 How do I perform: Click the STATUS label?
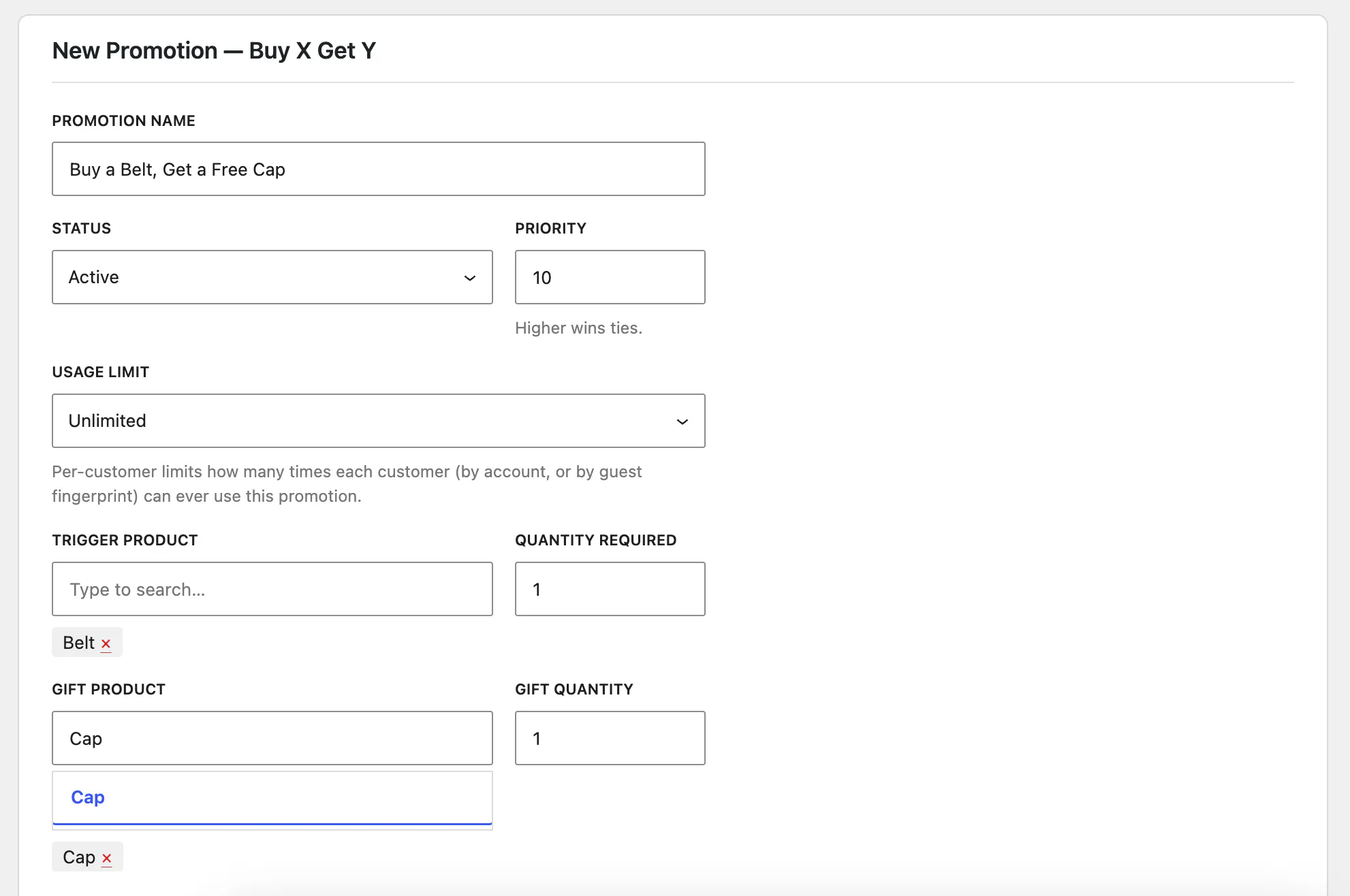click(81, 228)
